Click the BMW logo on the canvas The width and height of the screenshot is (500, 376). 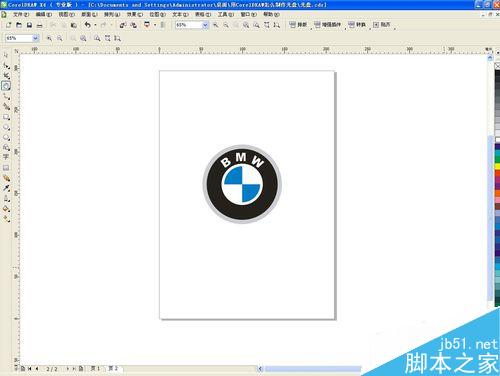(242, 184)
